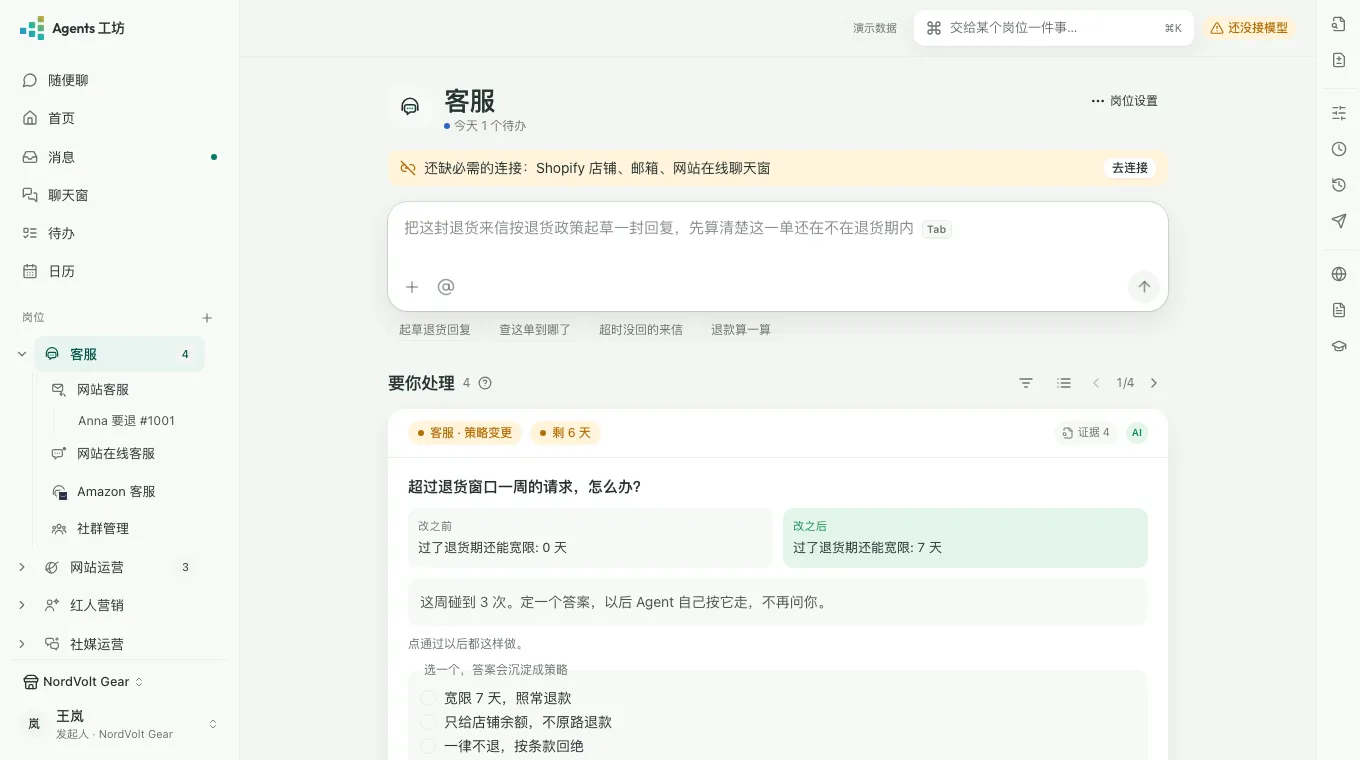Open 消息 inbox
The height and width of the screenshot is (760, 1360).
[x=120, y=157]
